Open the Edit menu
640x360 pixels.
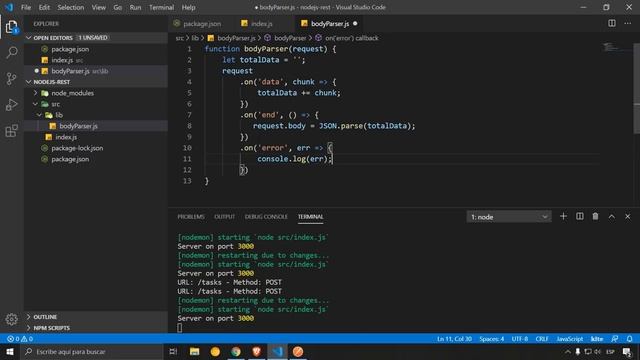pos(44,7)
